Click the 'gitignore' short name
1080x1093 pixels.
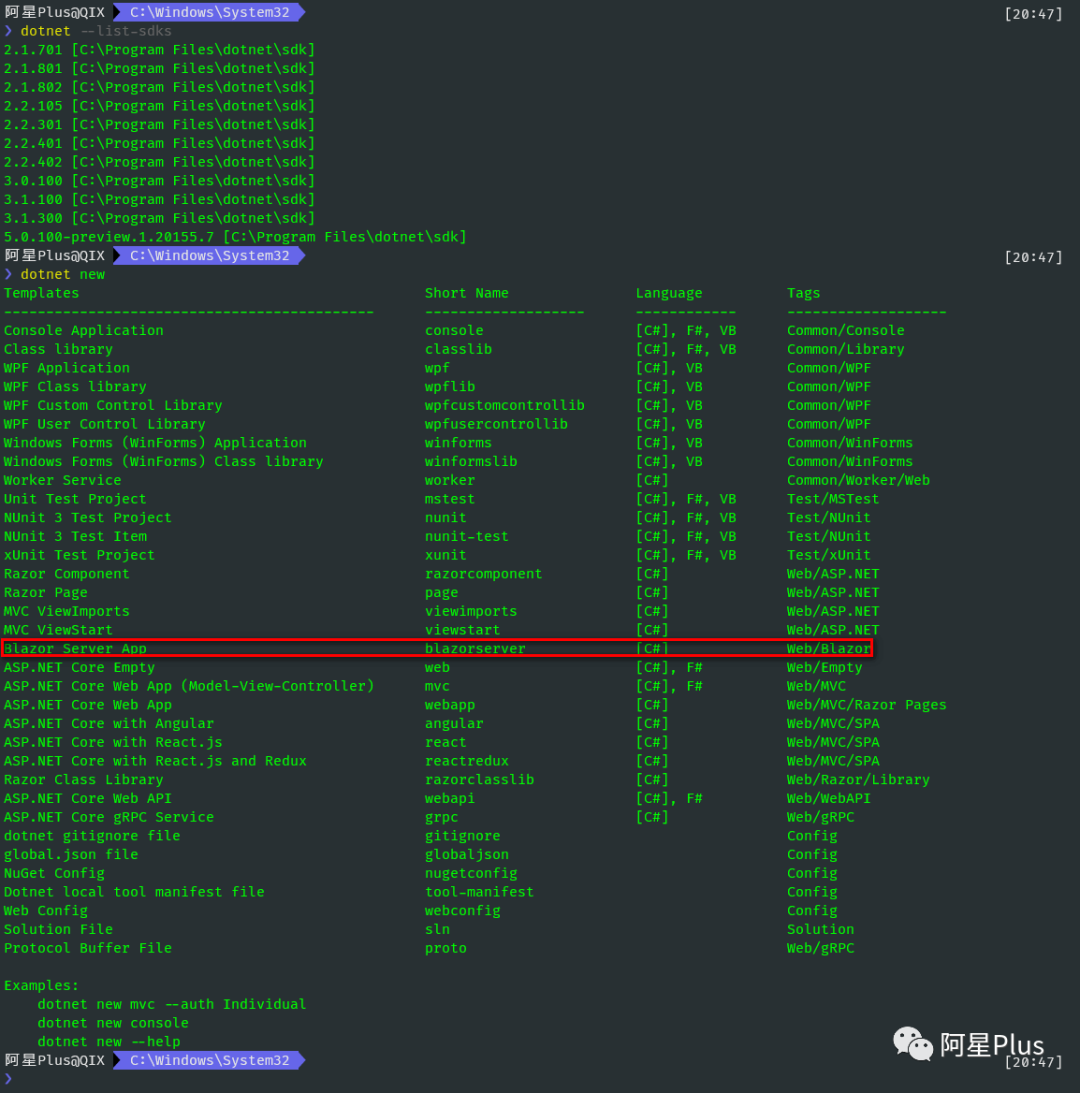462,836
